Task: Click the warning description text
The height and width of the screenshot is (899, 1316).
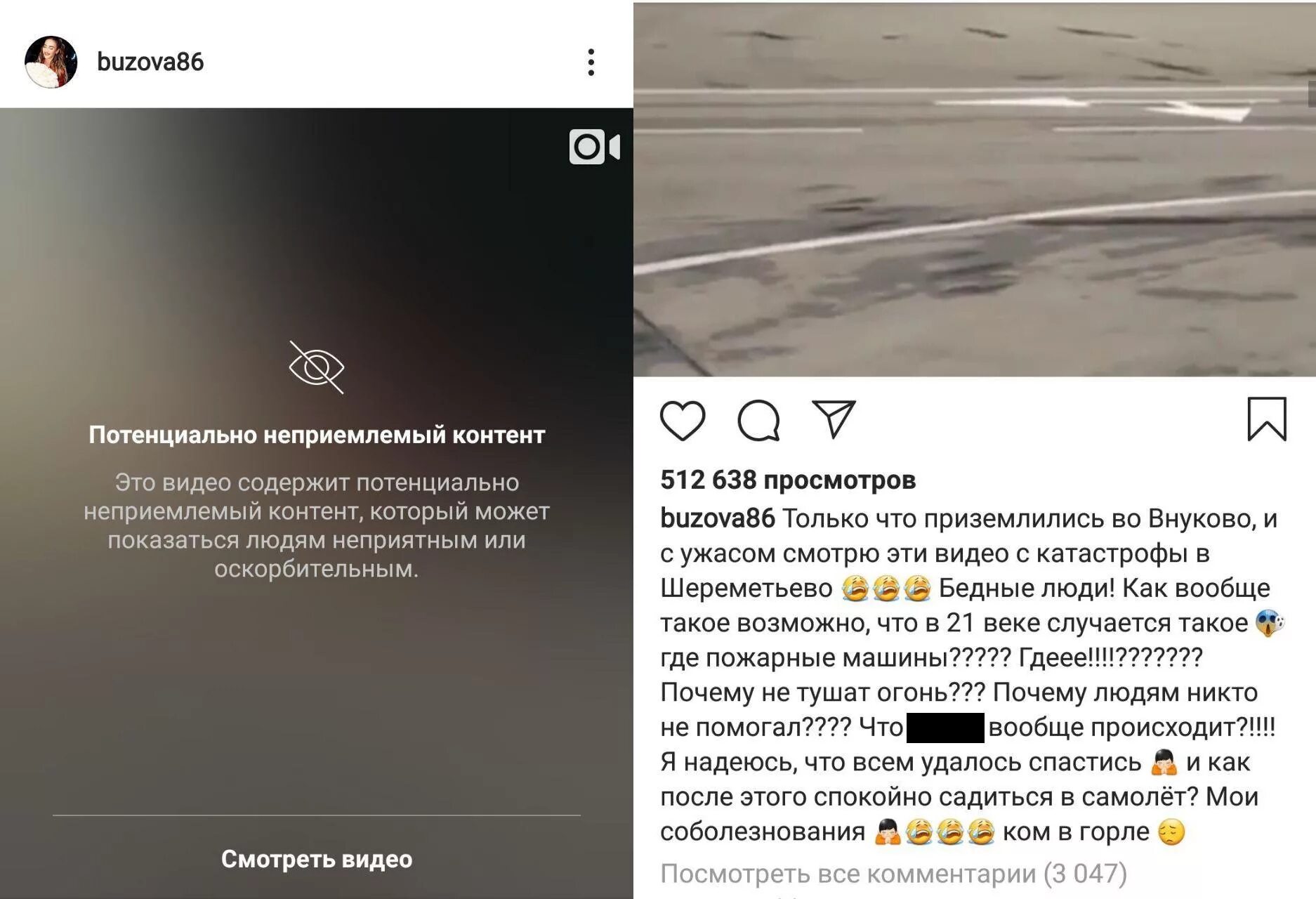Action: pos(317,525)
